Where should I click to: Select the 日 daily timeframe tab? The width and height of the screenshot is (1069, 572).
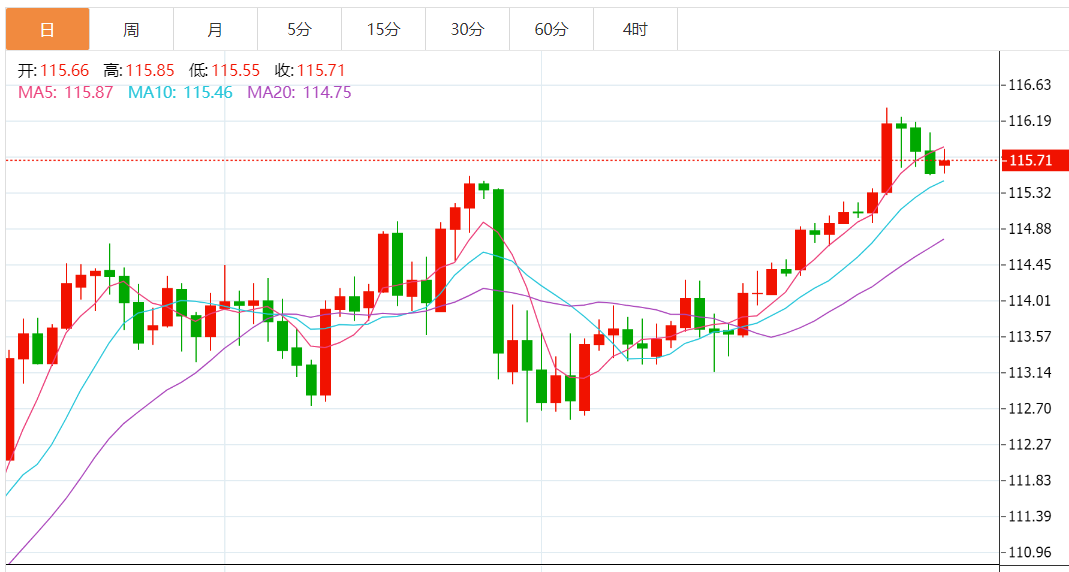(x=47, y=29)
